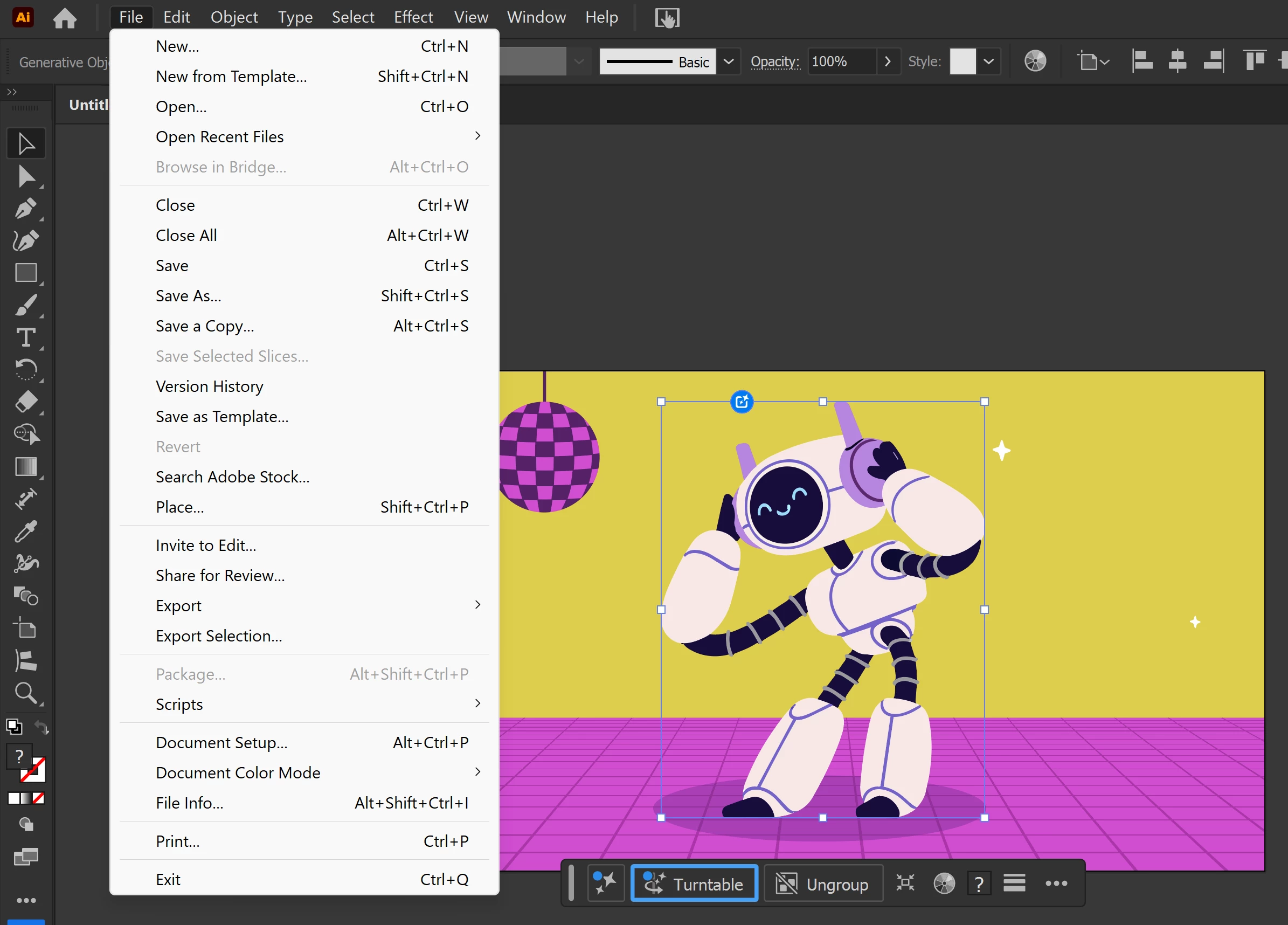Select the Paintbrush tool
Screen dimensions: 1288x925
pyautogui.click(x=25, y=306)
